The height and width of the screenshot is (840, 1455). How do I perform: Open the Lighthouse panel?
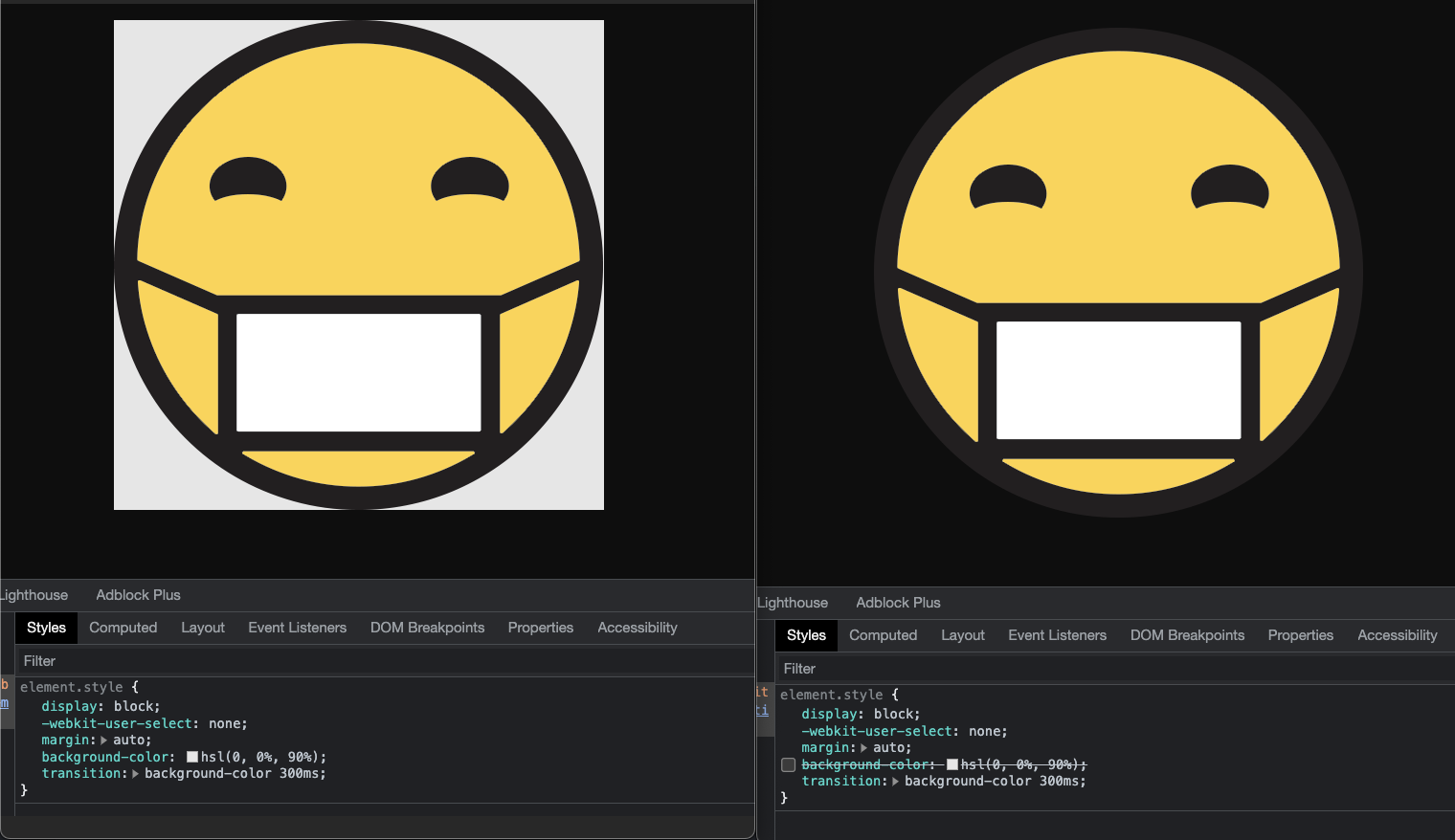[34, 594]
